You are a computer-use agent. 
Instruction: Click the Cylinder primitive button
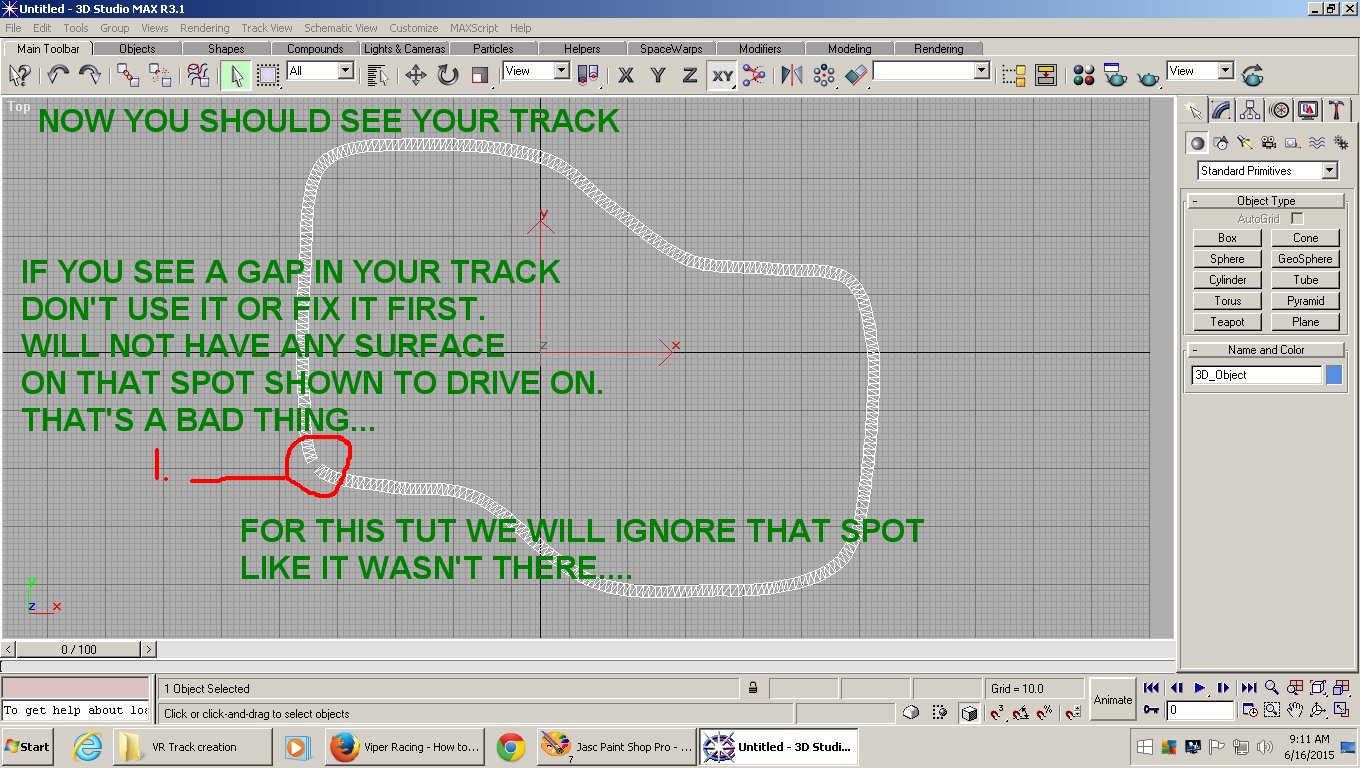[1227, 280]
